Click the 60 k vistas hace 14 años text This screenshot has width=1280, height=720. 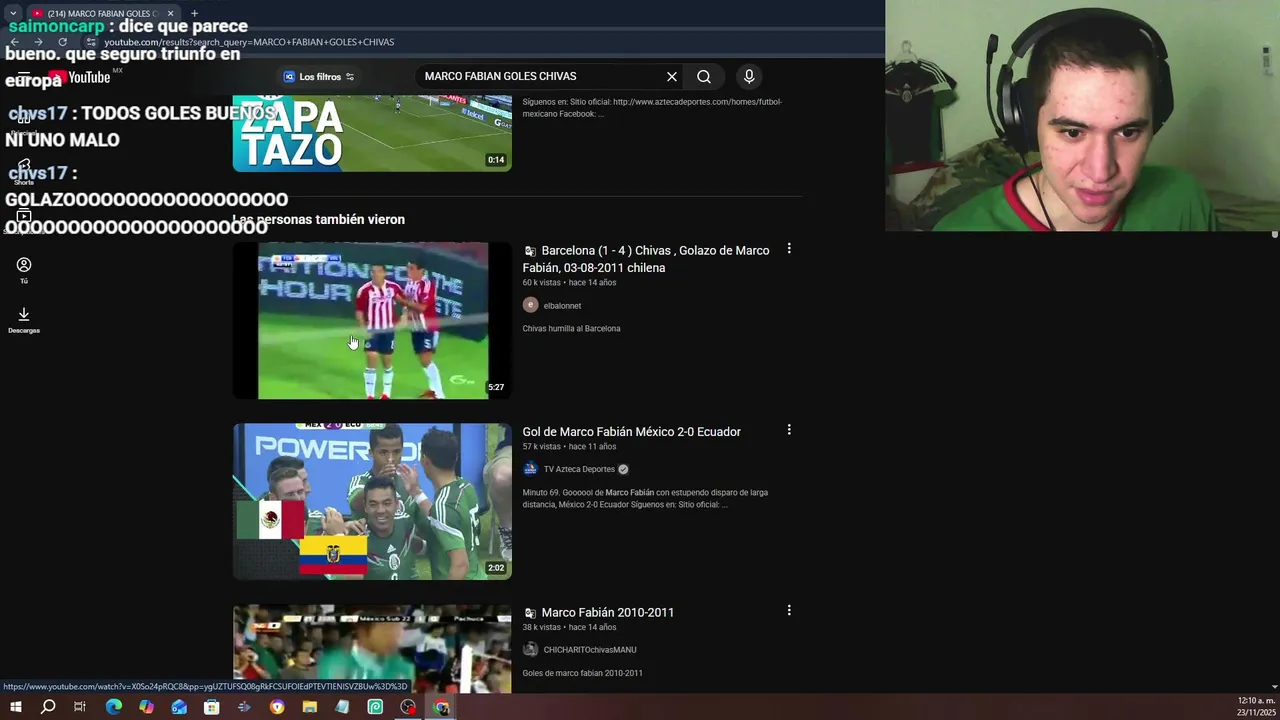(x=569, y=282)
